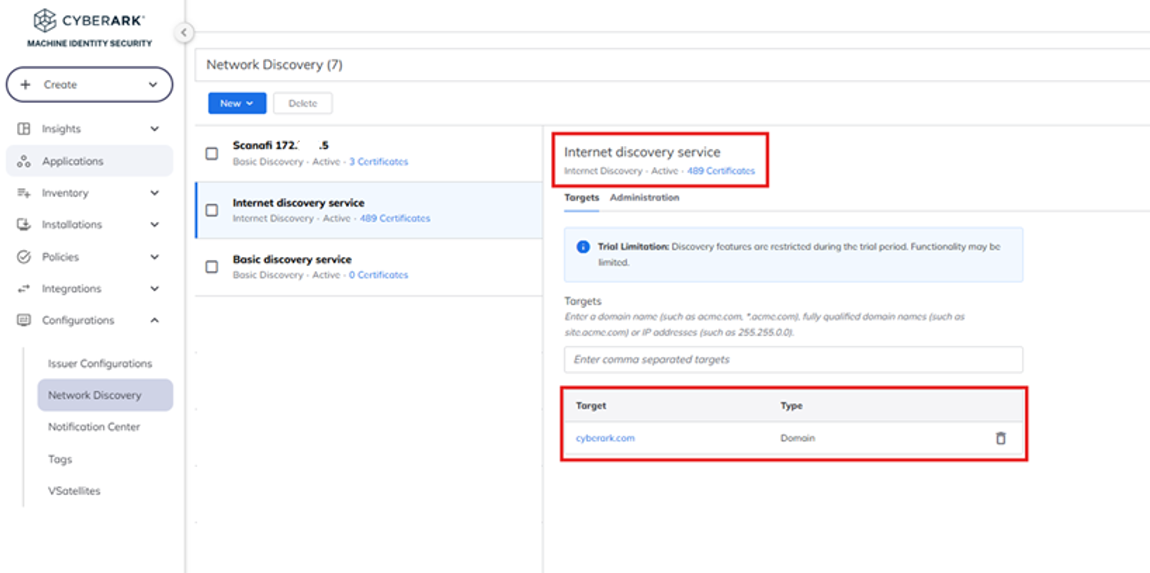Expand the Policies menu chevron
Image resolution: width=1150 pixels, height=573 pixels.
click(x=155, y=257)
